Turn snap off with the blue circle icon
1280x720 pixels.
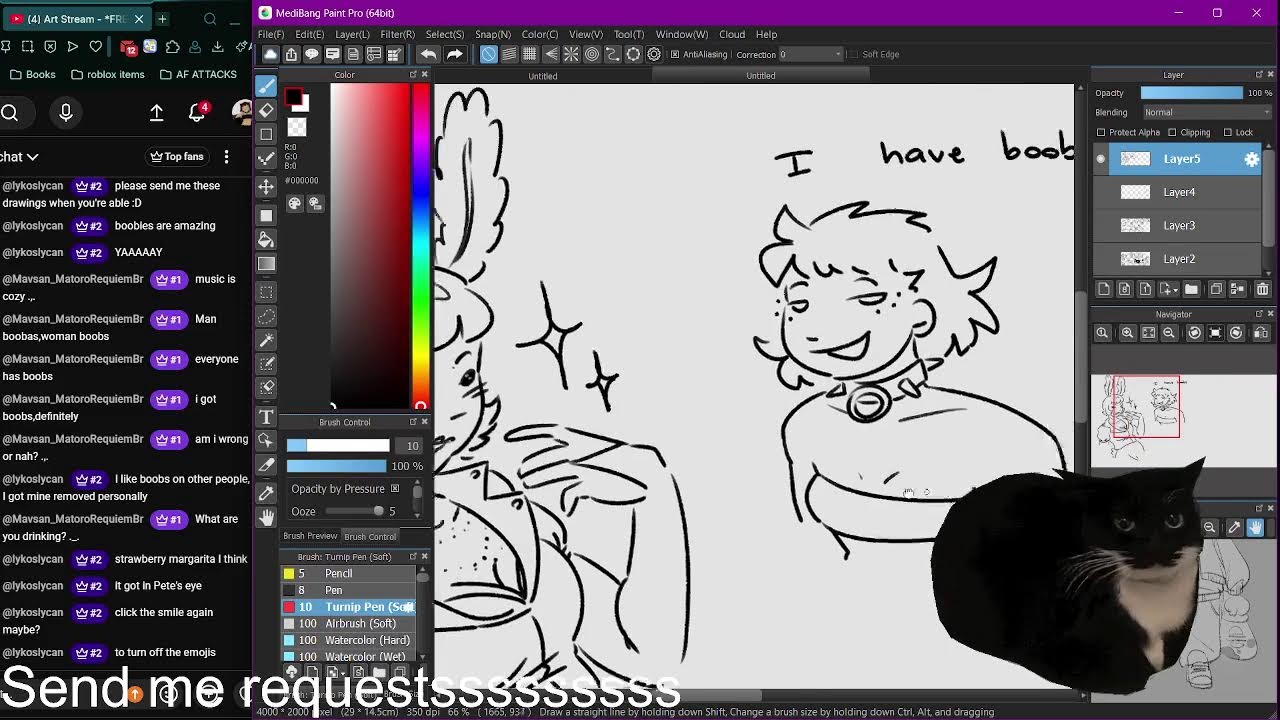coord(488,54)
